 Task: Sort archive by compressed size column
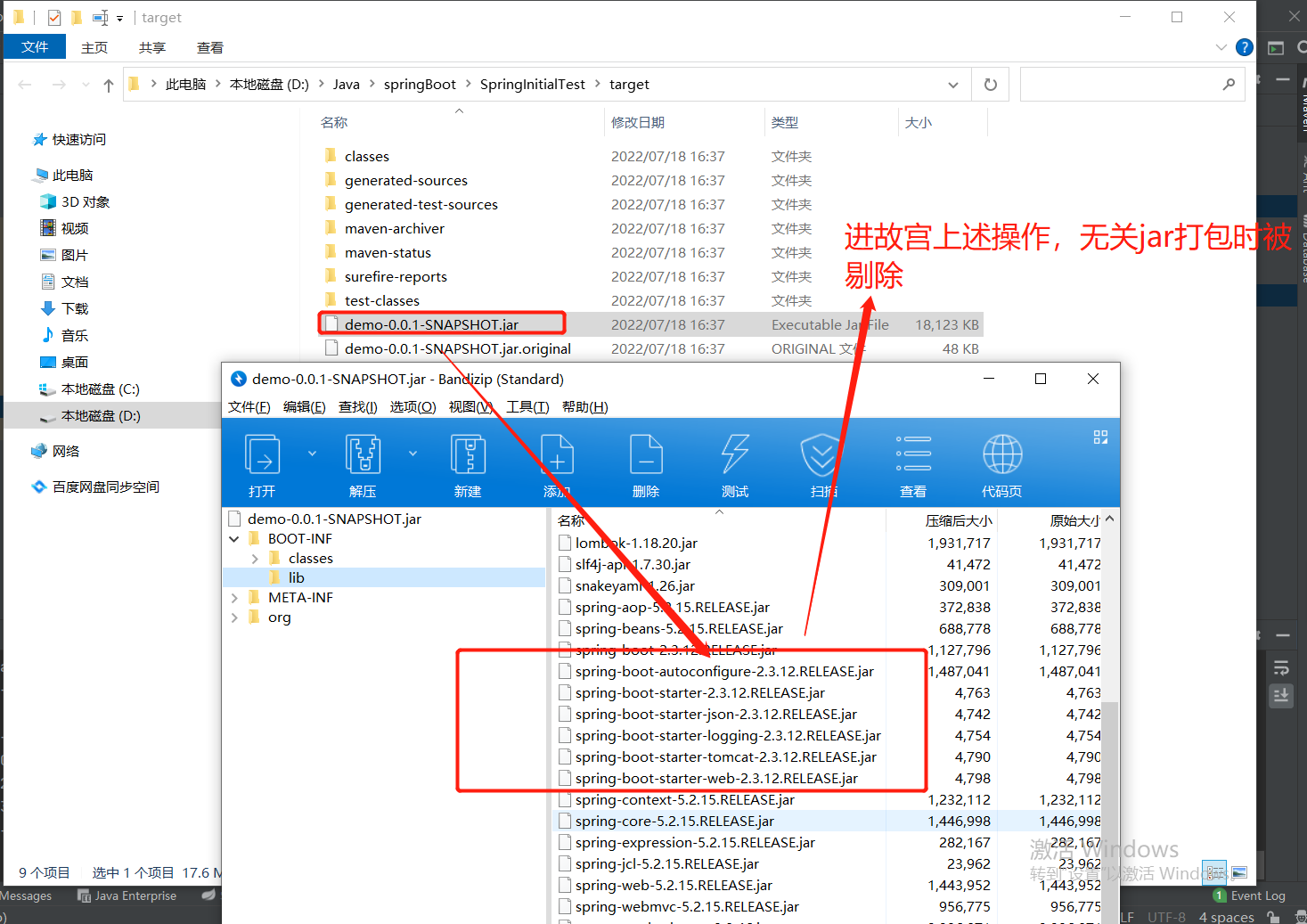pos(958,520)
